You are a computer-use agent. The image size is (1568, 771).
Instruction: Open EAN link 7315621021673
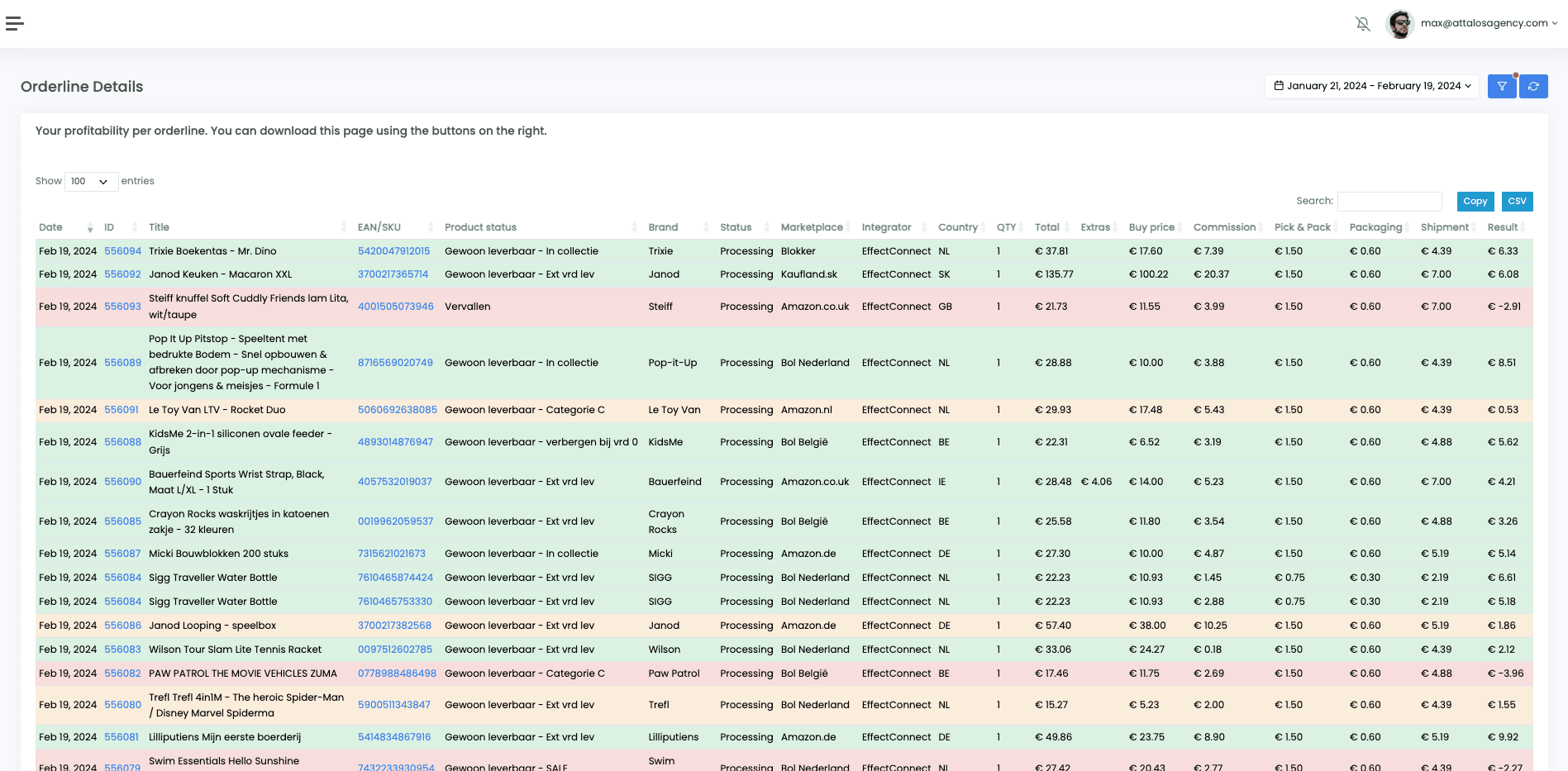coord(392,554)
